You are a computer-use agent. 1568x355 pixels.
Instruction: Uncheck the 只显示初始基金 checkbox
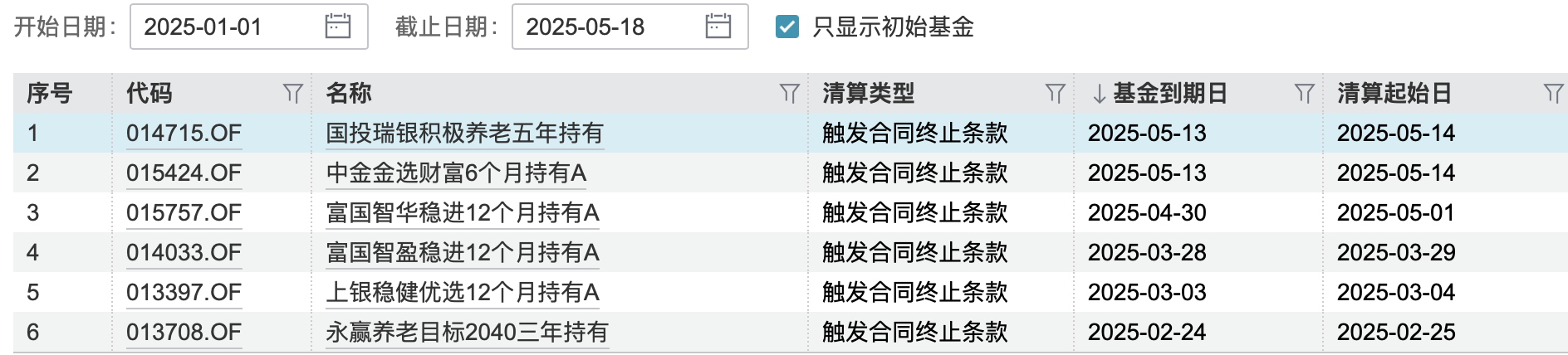(x=786, y=27)
